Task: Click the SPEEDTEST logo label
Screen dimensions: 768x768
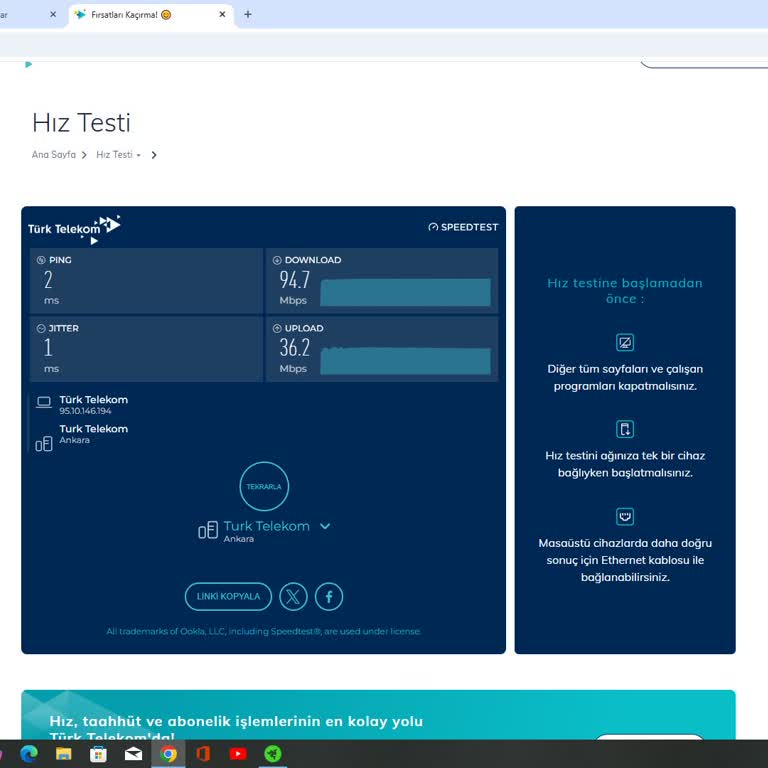Action: (x=463, y=227)
